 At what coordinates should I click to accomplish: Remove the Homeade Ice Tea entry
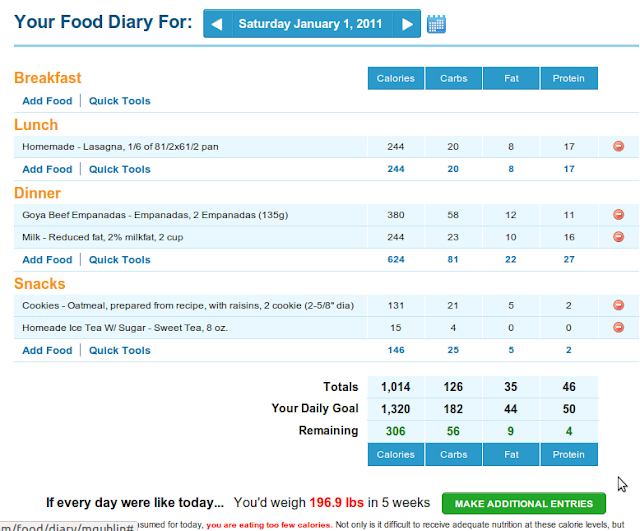click(x=618, y=327)
